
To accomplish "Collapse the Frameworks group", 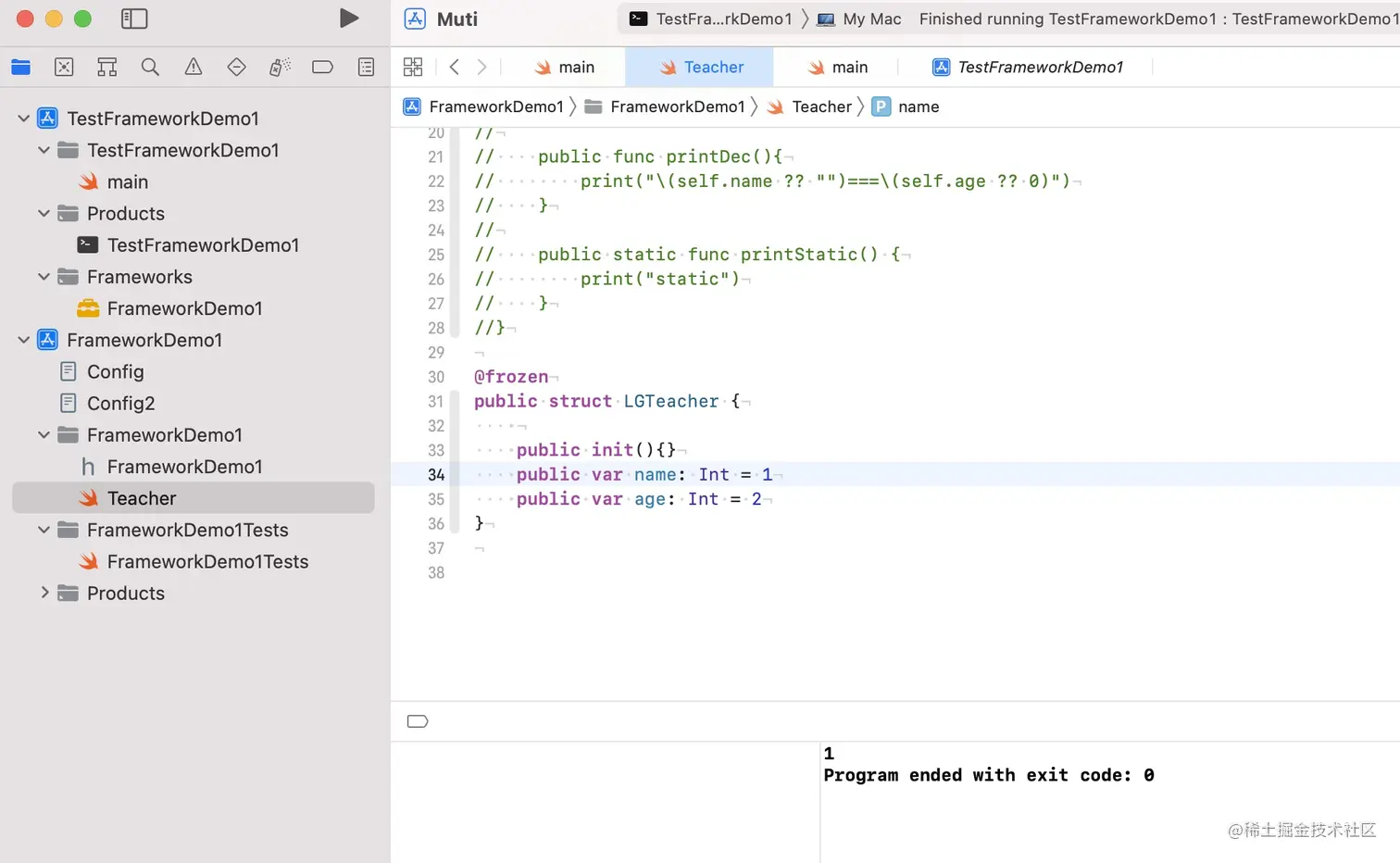I will pyautogui.click(x=44, y=277).
